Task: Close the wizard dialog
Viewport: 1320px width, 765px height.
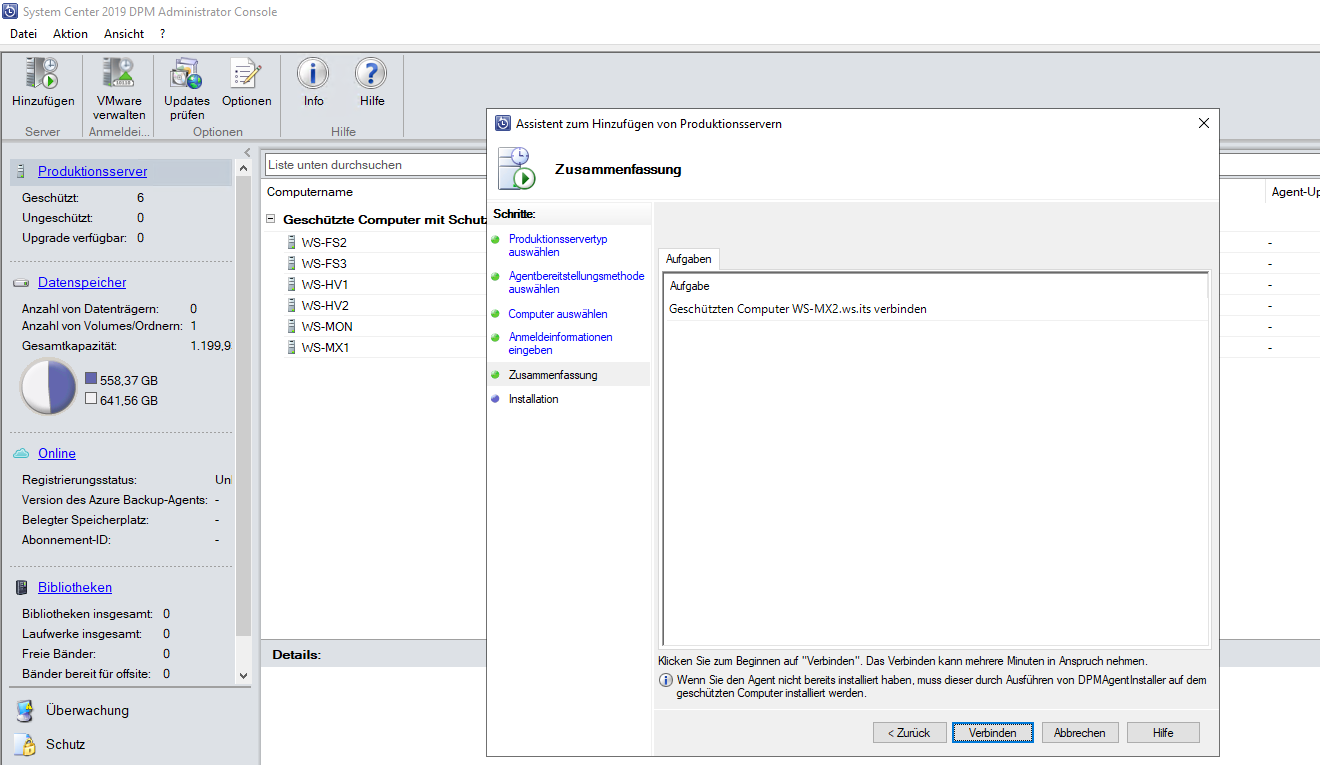Action: pos(1203,123)
